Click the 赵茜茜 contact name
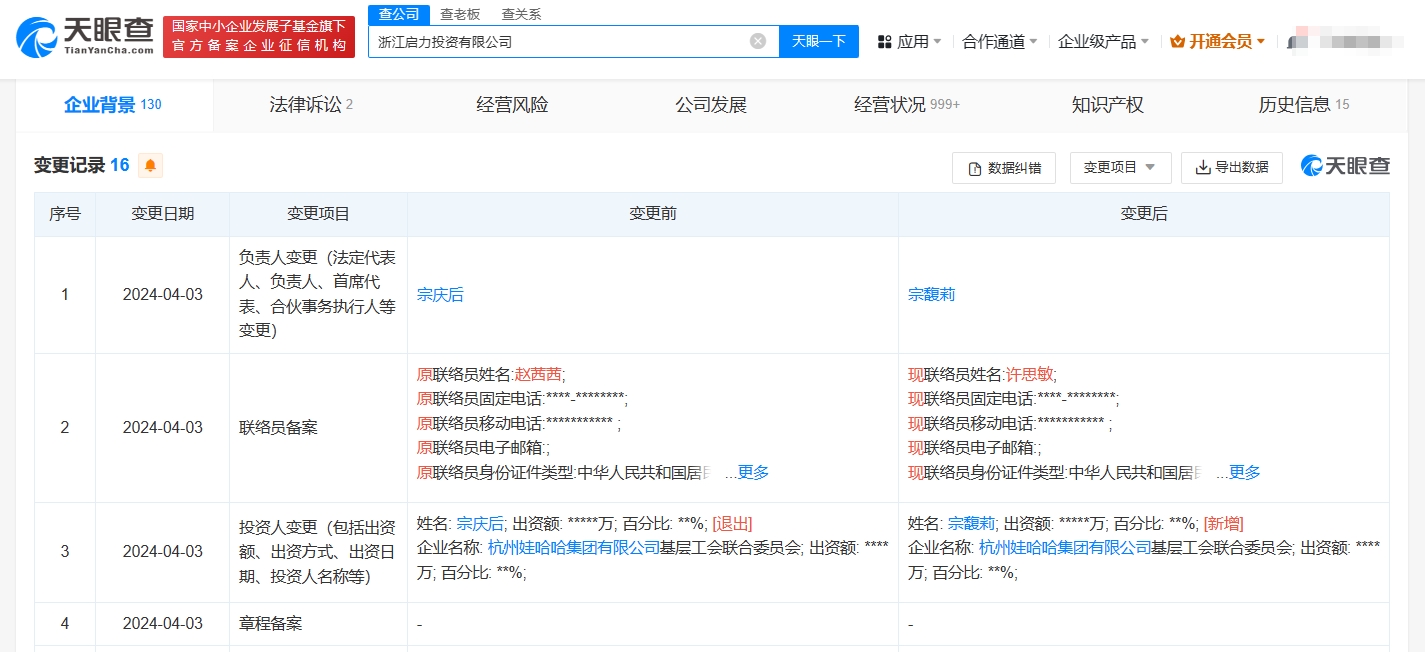 [x=537, y=375]
